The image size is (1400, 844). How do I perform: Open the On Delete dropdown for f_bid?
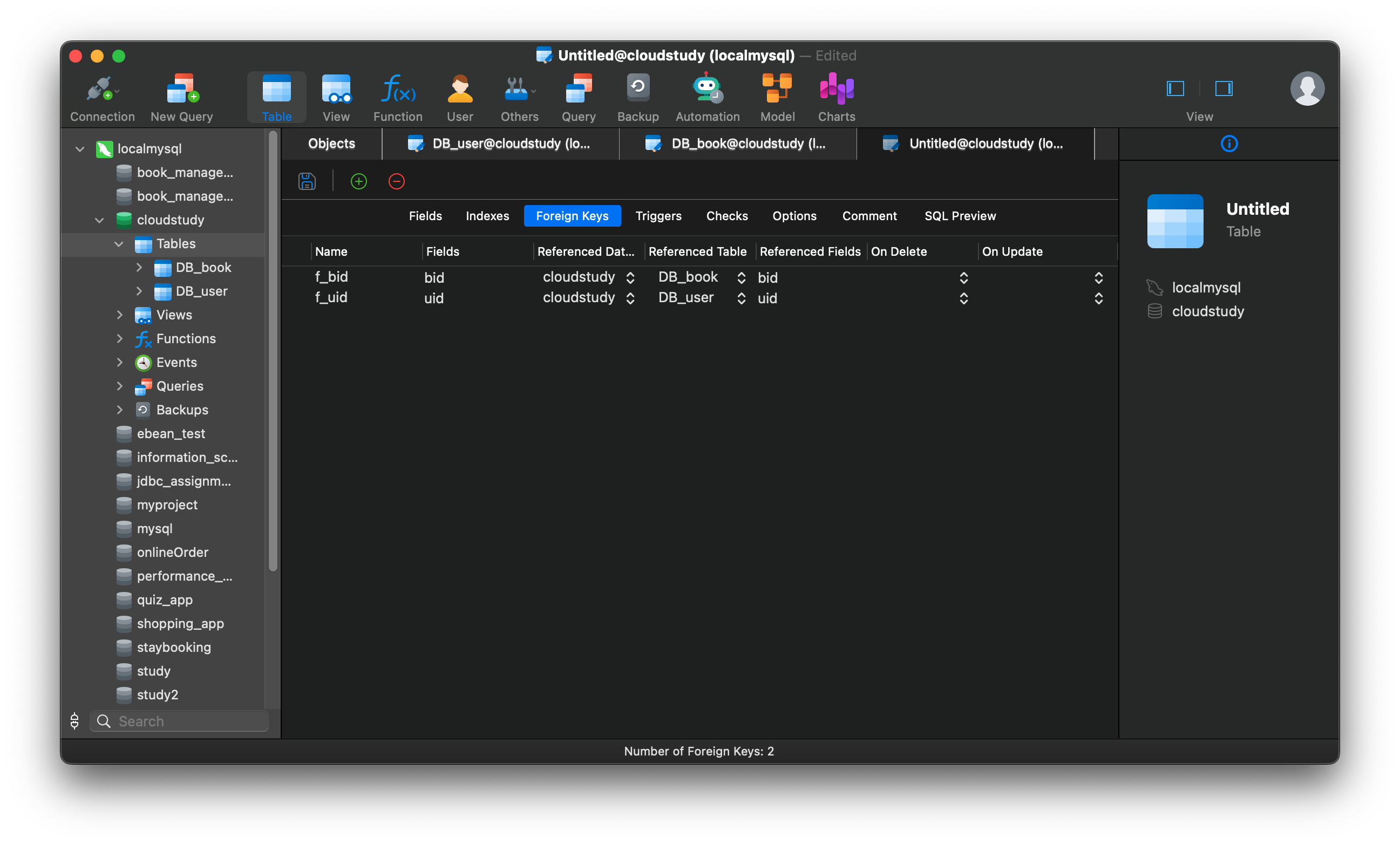(963, 278)
